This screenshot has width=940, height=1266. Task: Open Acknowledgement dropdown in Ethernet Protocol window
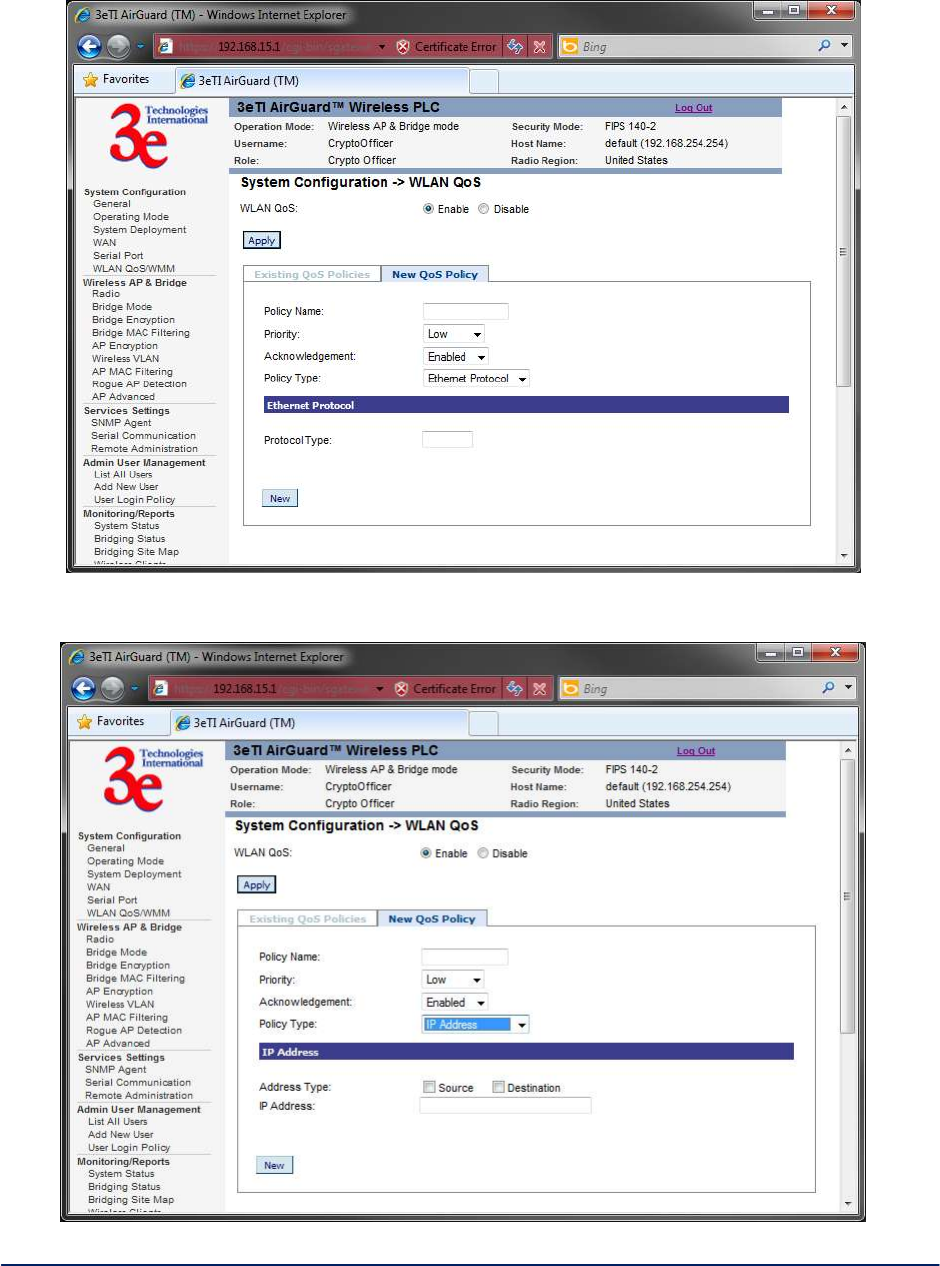point(456,357)
